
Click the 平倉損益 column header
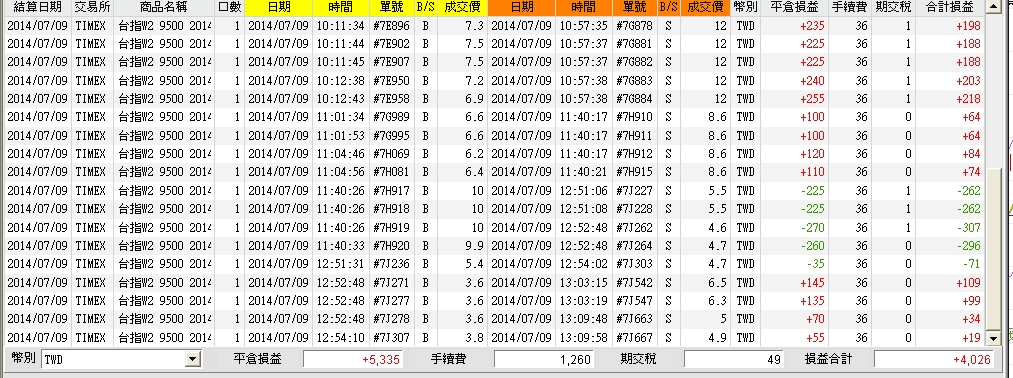[794, 8]
